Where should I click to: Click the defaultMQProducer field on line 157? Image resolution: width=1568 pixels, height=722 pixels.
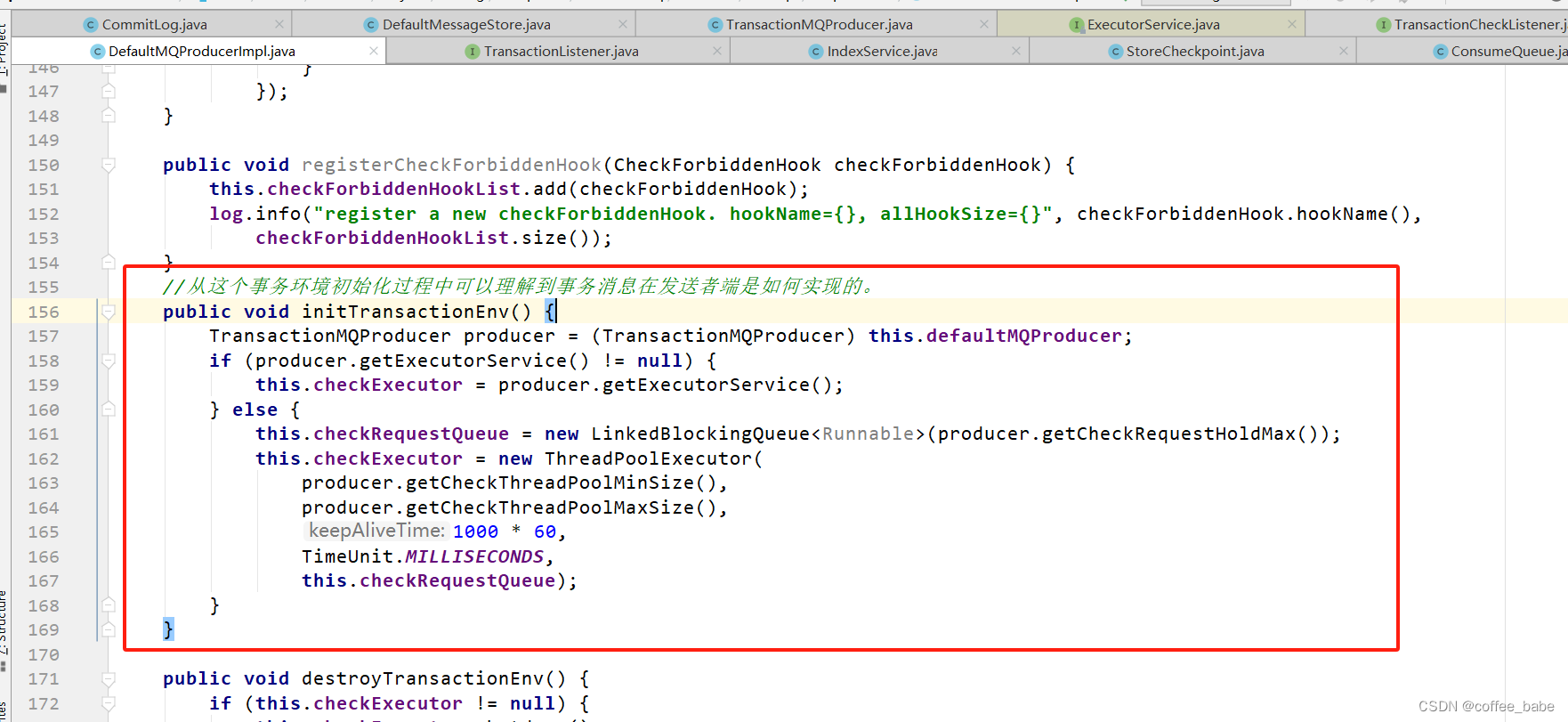pos(1023,336)
